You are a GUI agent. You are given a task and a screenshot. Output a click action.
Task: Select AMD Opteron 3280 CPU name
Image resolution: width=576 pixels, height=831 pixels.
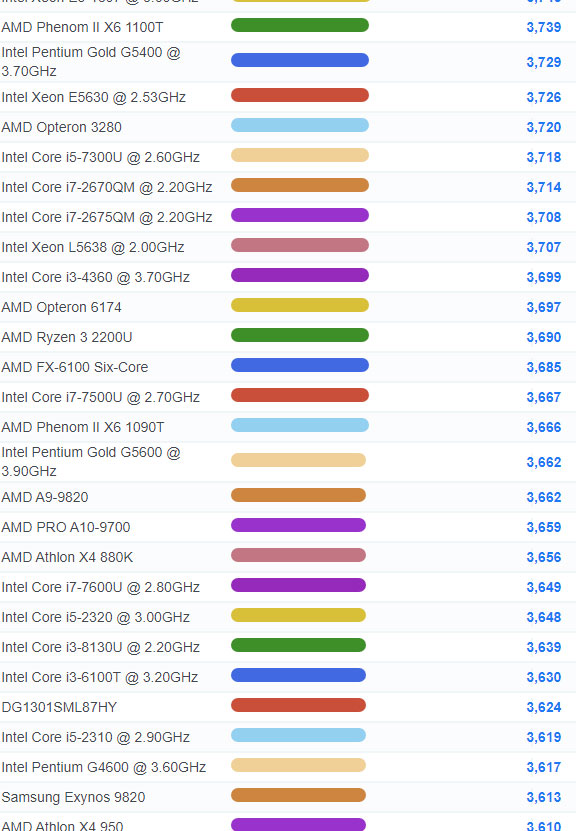point(61,127)
